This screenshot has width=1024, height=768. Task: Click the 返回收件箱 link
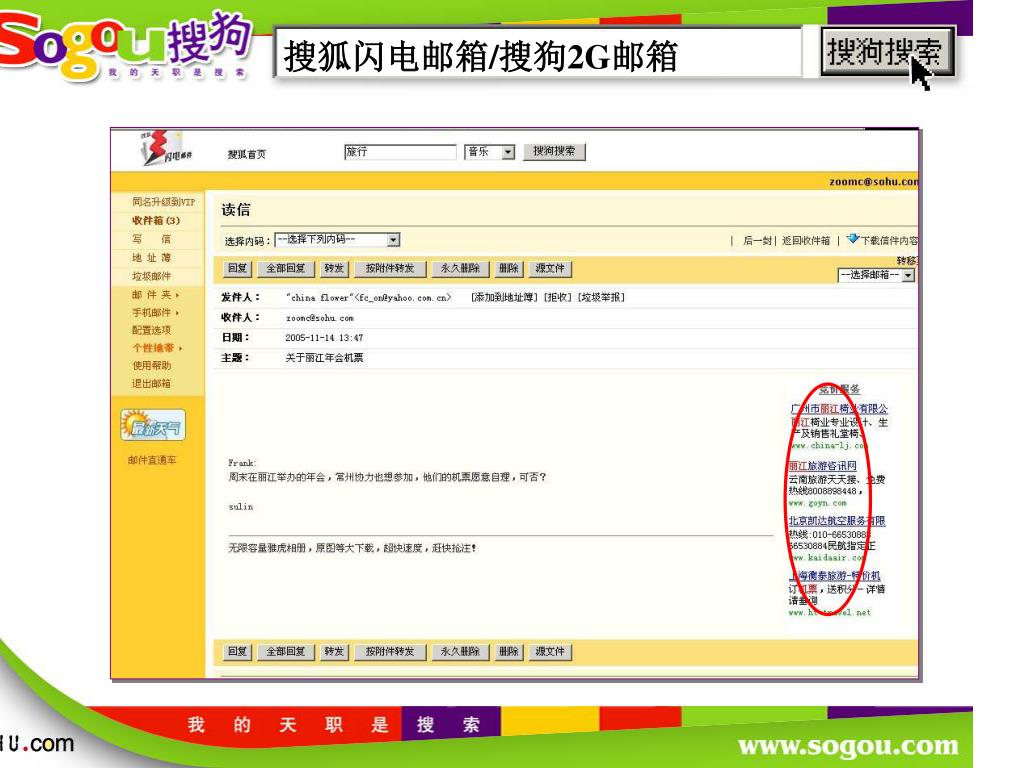coord(806,241)
